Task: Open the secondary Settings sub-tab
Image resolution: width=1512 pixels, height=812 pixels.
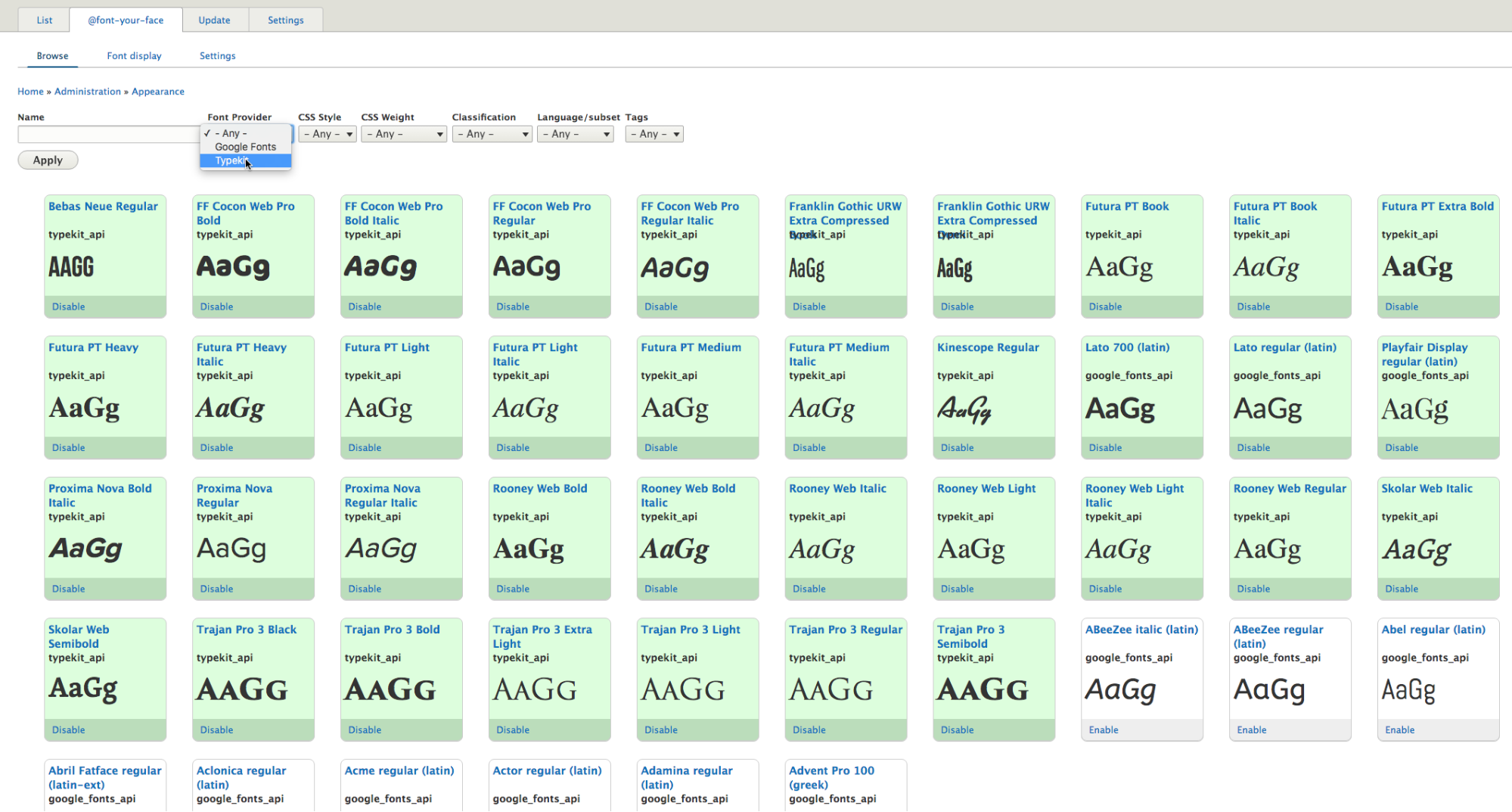Action: coord(217,56)
